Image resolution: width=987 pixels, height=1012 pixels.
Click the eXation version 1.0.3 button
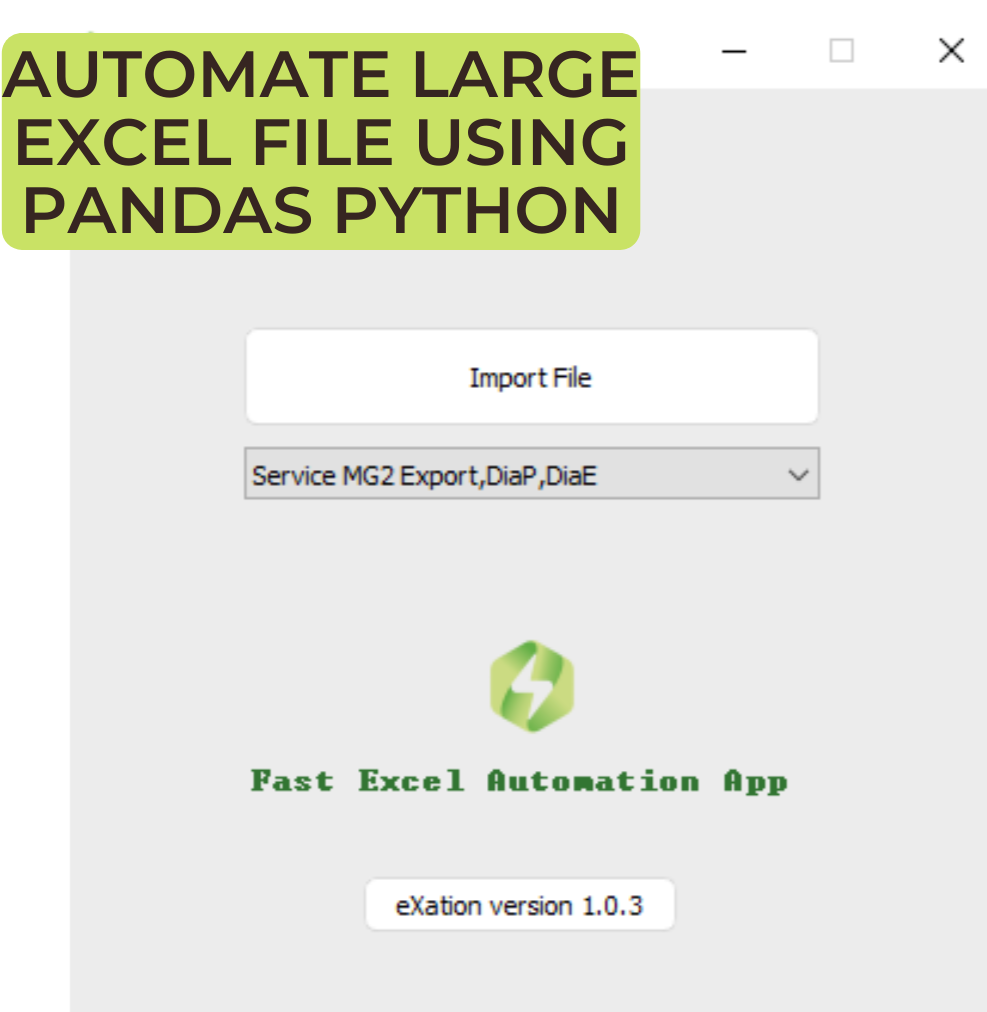520,905
